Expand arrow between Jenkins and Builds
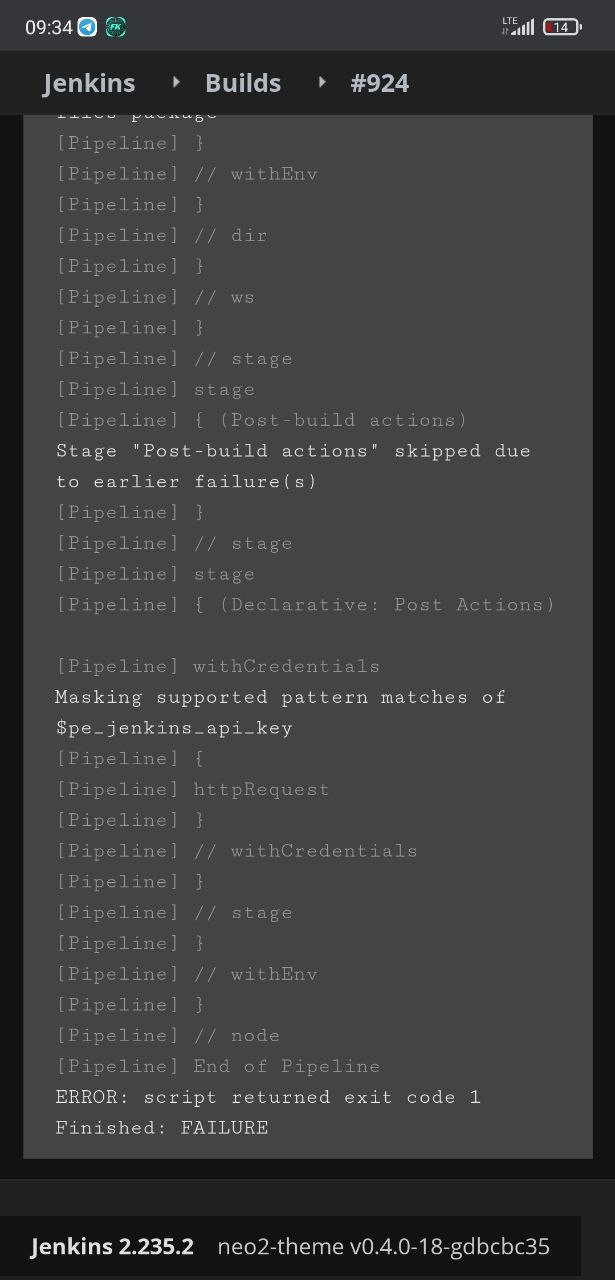Screen dimensions: 615x1280 point(177,81)
